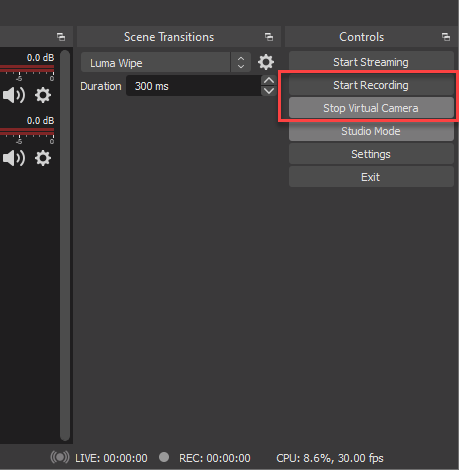Viewport: 459px width, 470px height.
Task: Mute the first audio channel speaker icon
Action: tap(14, 95)
